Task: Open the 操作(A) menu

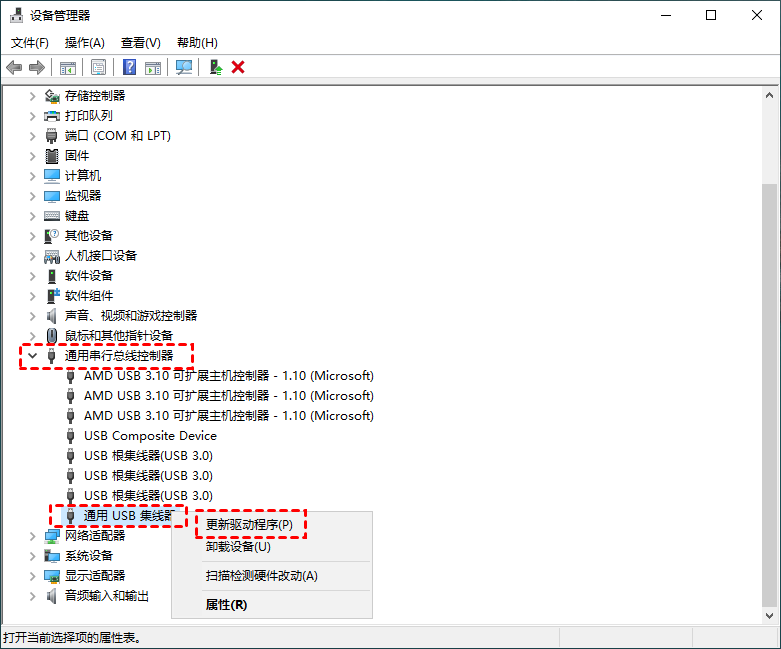Action: point(85,43)
